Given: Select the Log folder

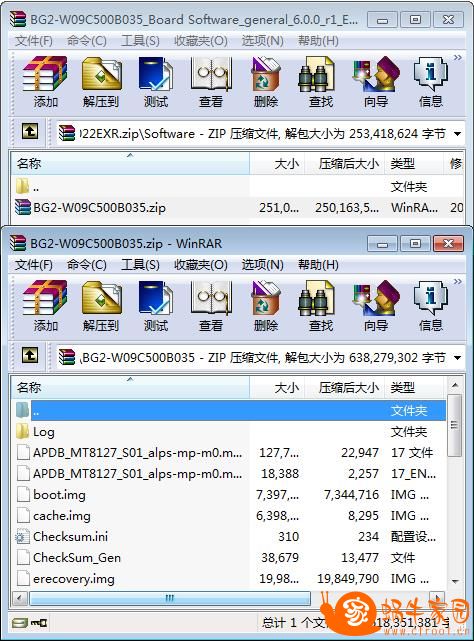Looking at the screenshot, I should point(229,432).
